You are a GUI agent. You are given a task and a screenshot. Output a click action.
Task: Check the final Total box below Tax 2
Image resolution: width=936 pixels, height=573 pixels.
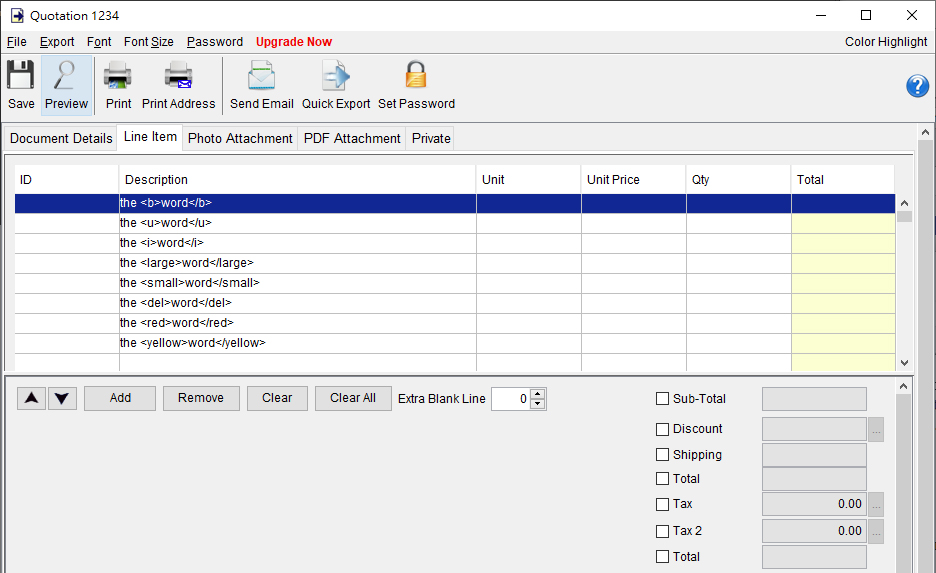click(x=663, y=557)
